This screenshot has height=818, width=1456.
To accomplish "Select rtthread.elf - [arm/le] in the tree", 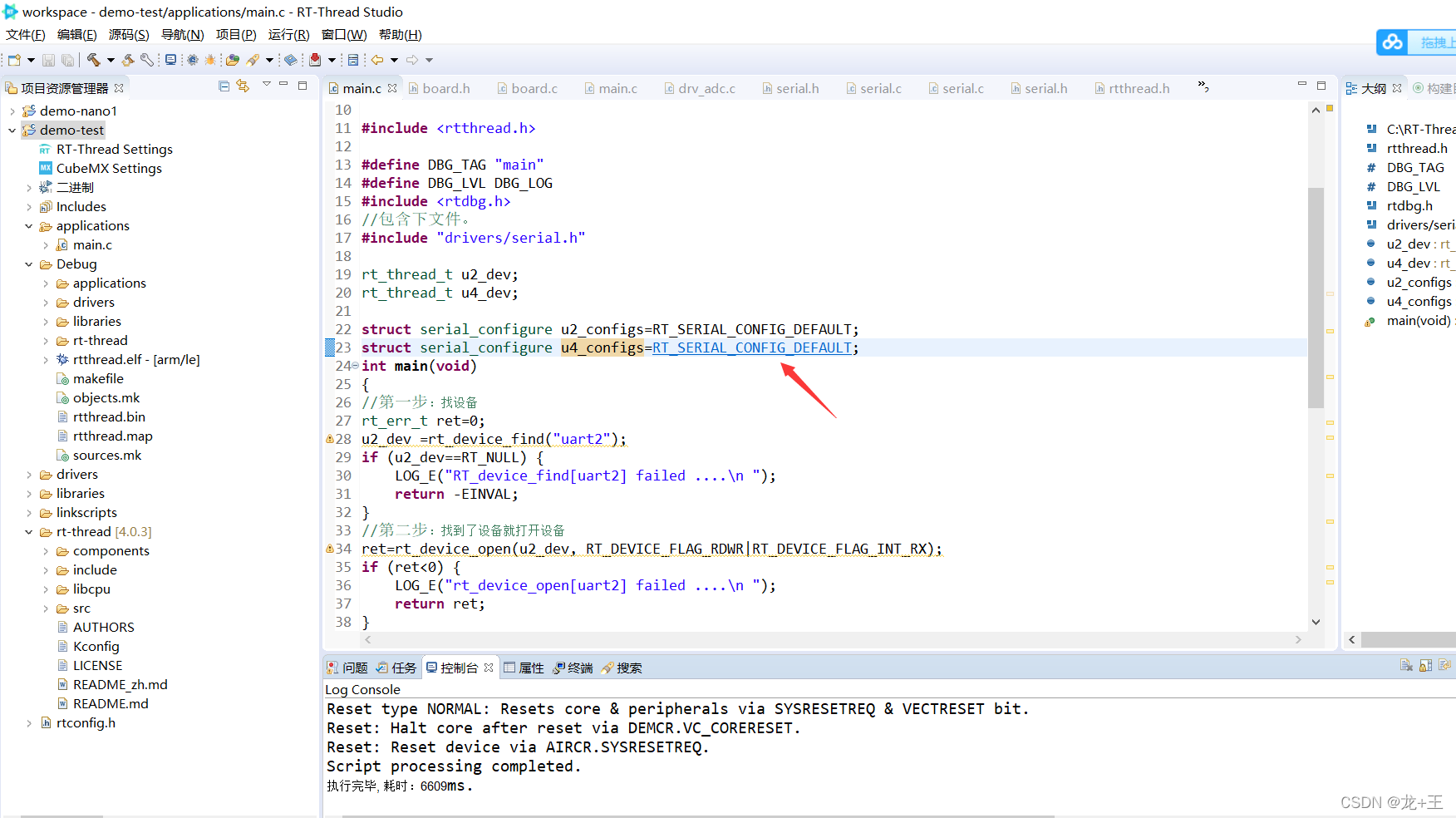I will (x=136, y=360).
